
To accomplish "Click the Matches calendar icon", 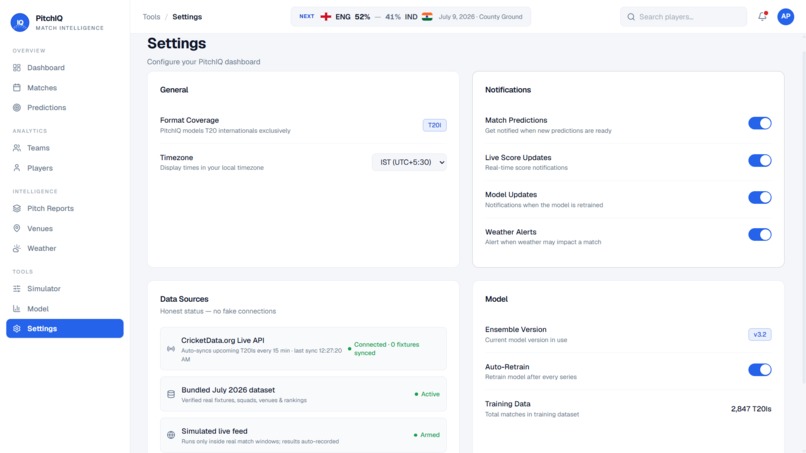I will pyautogui.click(x=17, y=88).
